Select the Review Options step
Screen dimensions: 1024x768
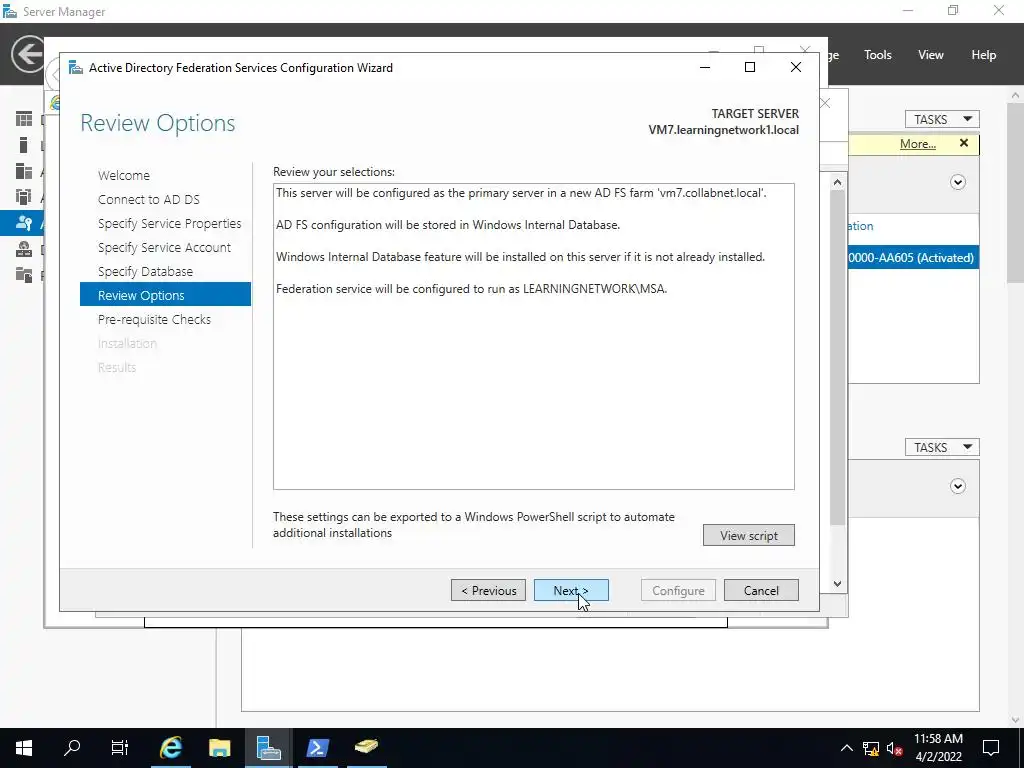(165, 295)
